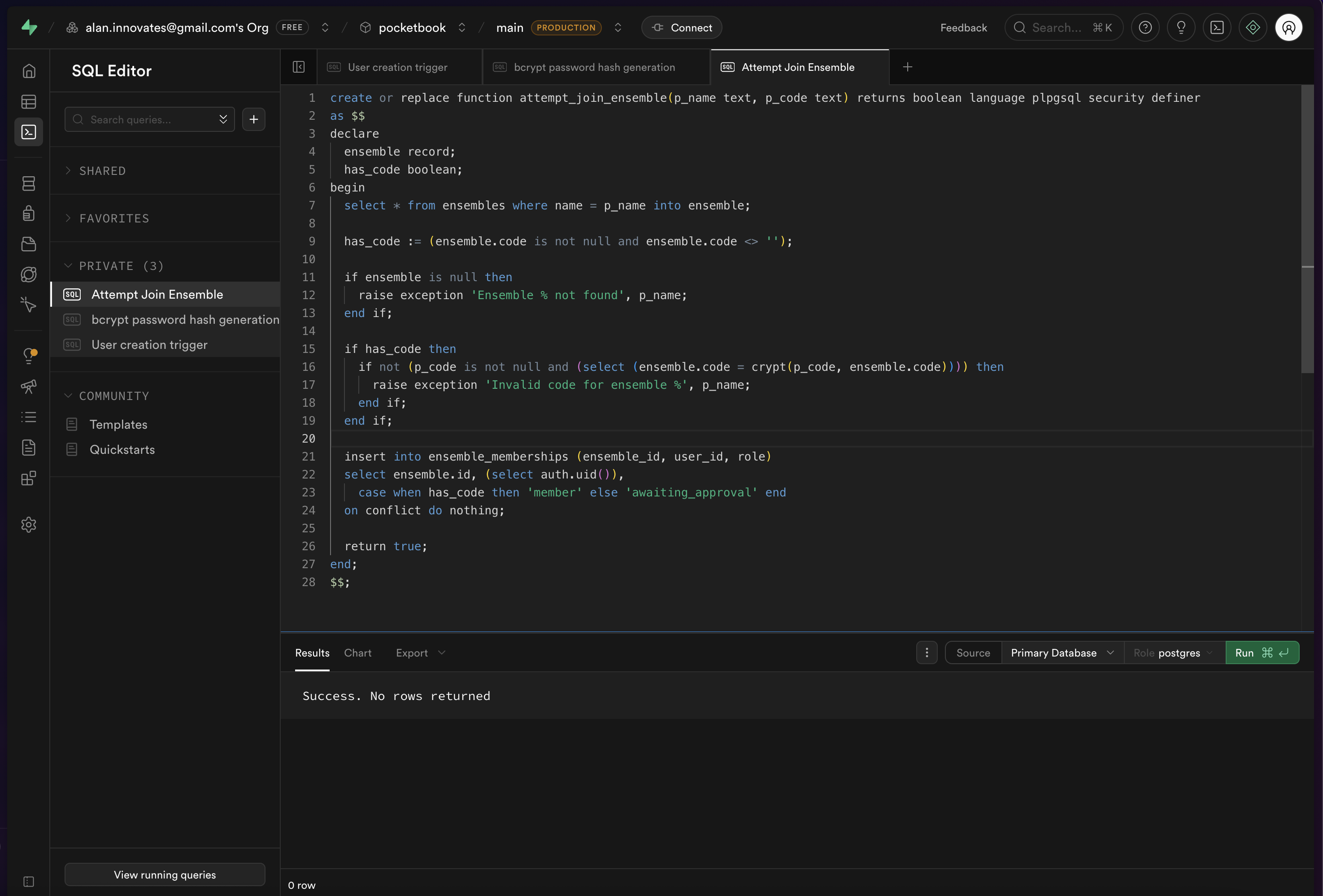Toggle the SQL editor sidebar panel
The height and width of the screenshot is (896, 1323).
pos(298,67)
